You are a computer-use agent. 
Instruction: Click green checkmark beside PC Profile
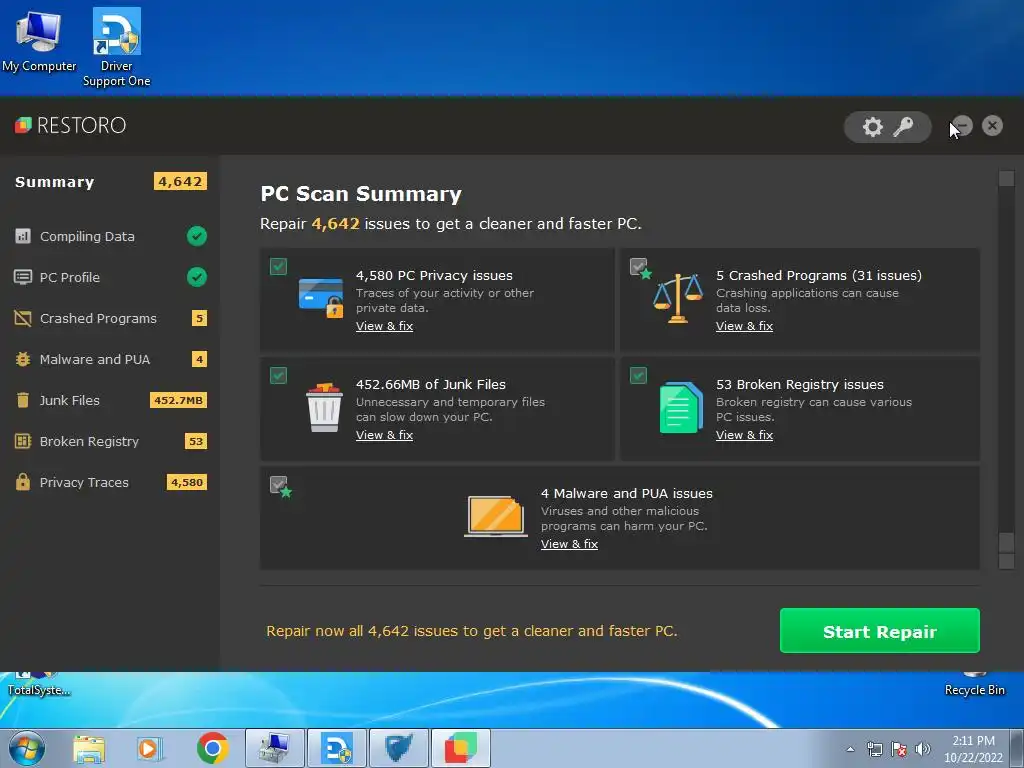(197, 278)
